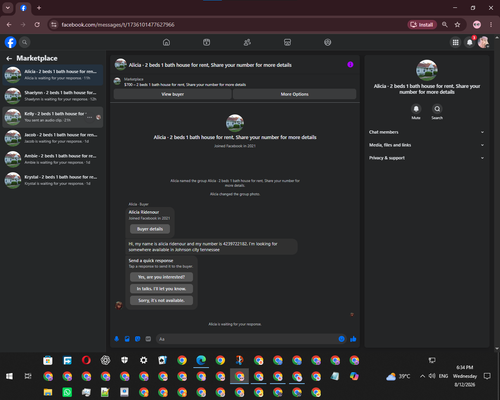
Task: Open the Jacob conversation in the list
Action: 53,138
